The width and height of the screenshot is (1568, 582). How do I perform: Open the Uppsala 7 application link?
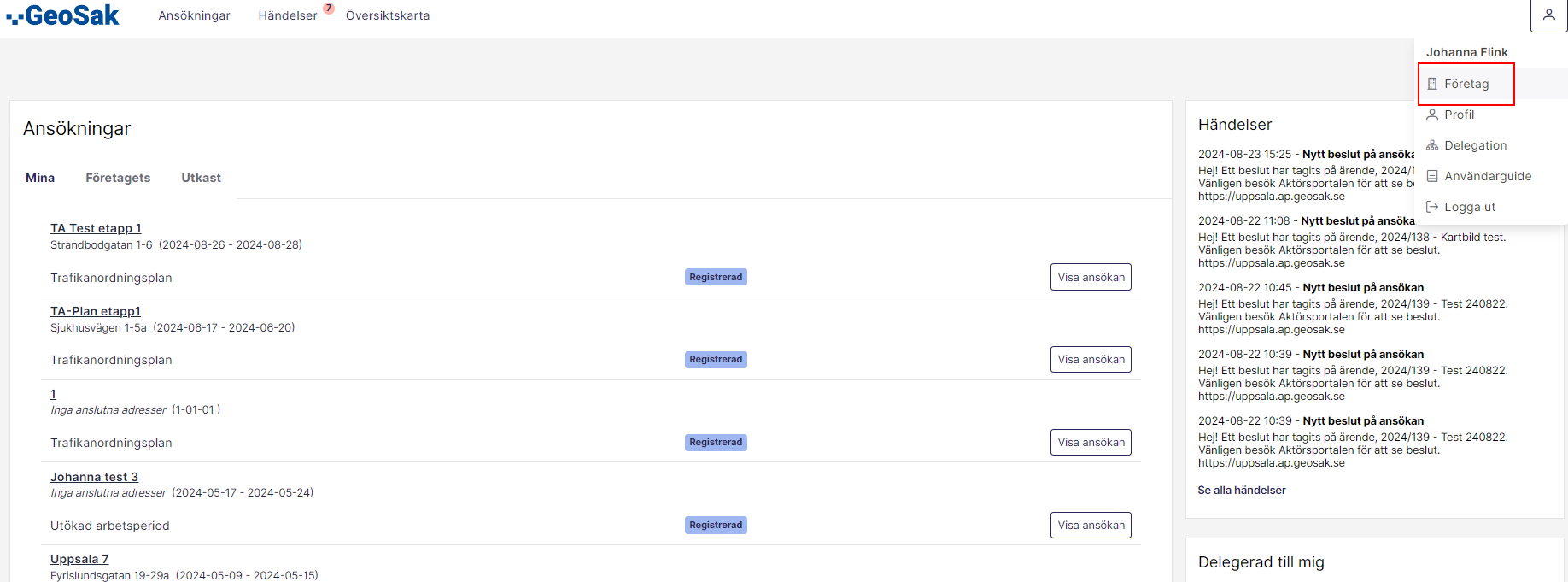pyautogui.click(x=79, y=559)
